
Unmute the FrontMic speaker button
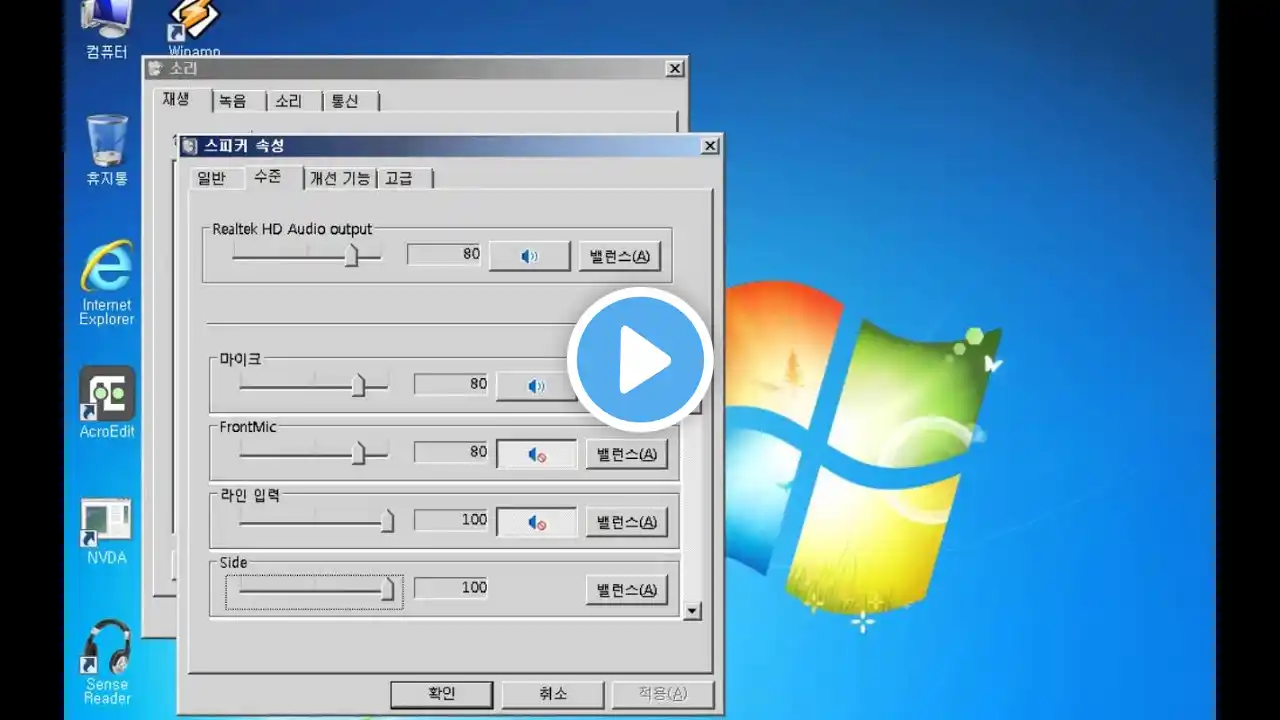pos(537,454)
